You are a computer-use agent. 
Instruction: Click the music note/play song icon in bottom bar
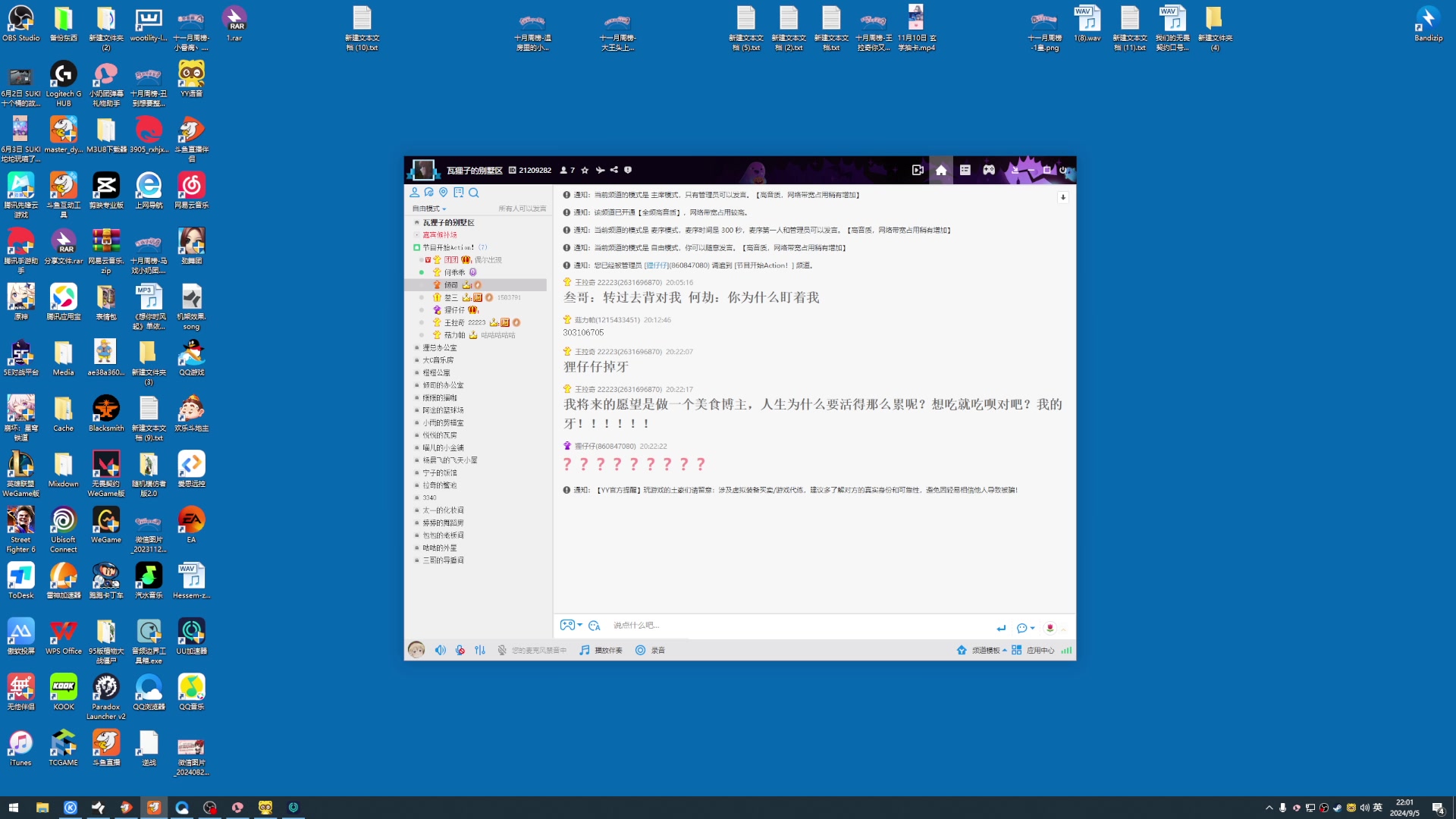[x=585, y=650]
